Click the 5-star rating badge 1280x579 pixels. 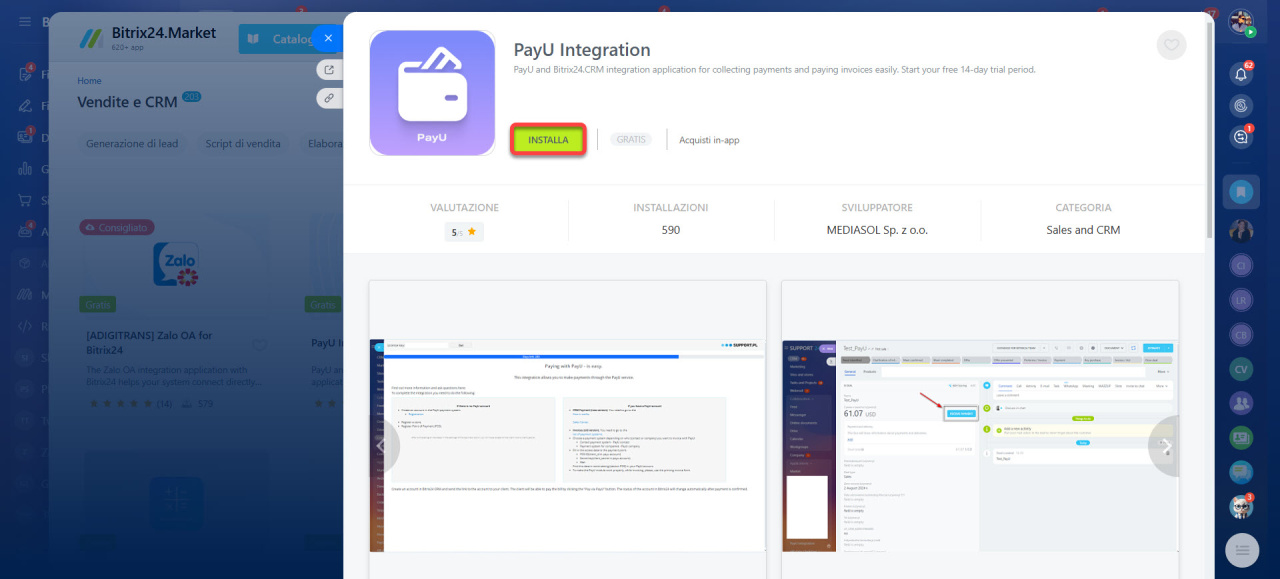[464, 232]
